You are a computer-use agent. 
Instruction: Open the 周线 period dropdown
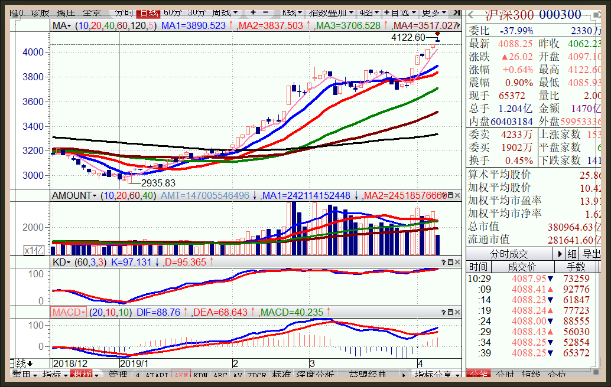[224, 13]
